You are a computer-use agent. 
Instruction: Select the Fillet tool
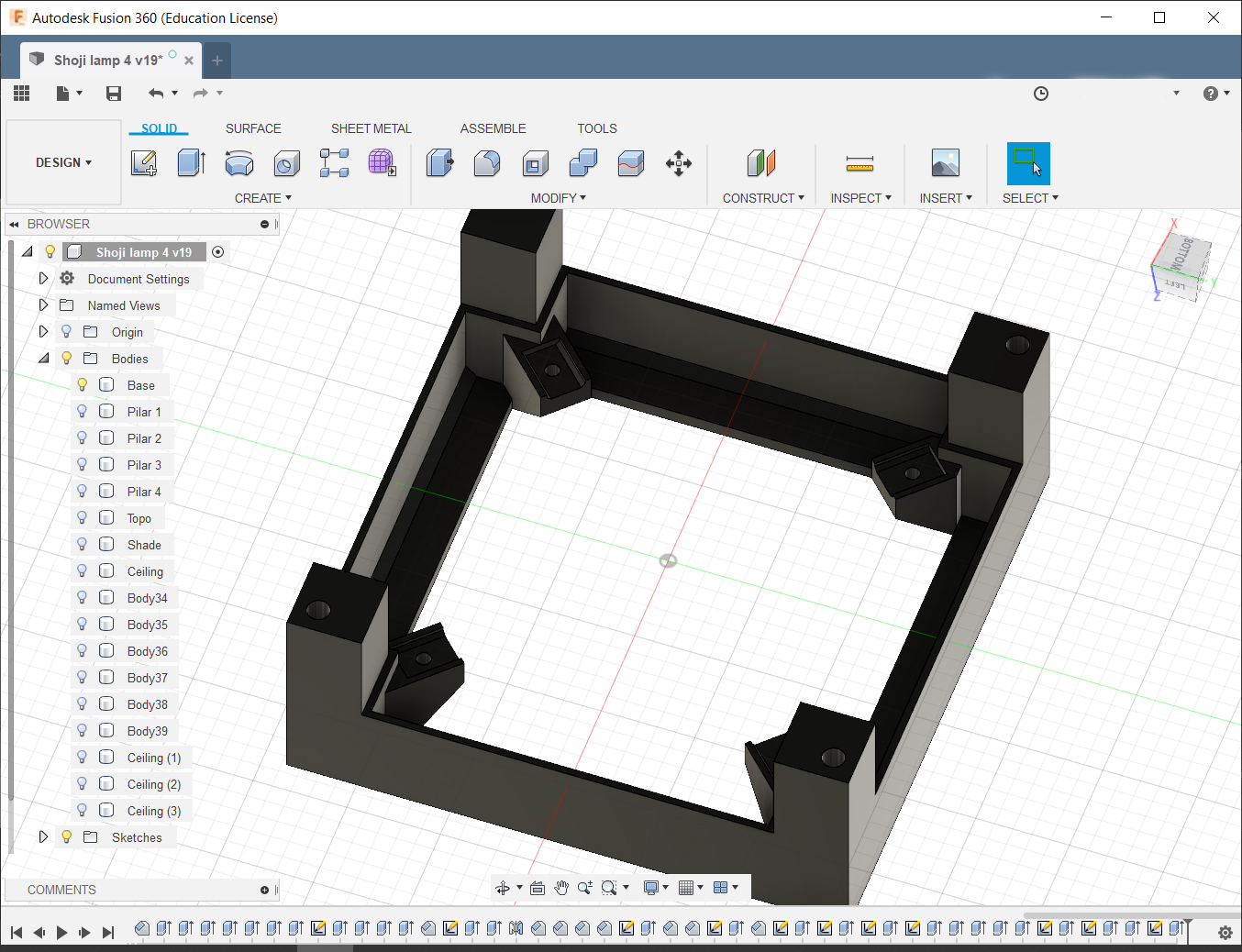point(487,163)
